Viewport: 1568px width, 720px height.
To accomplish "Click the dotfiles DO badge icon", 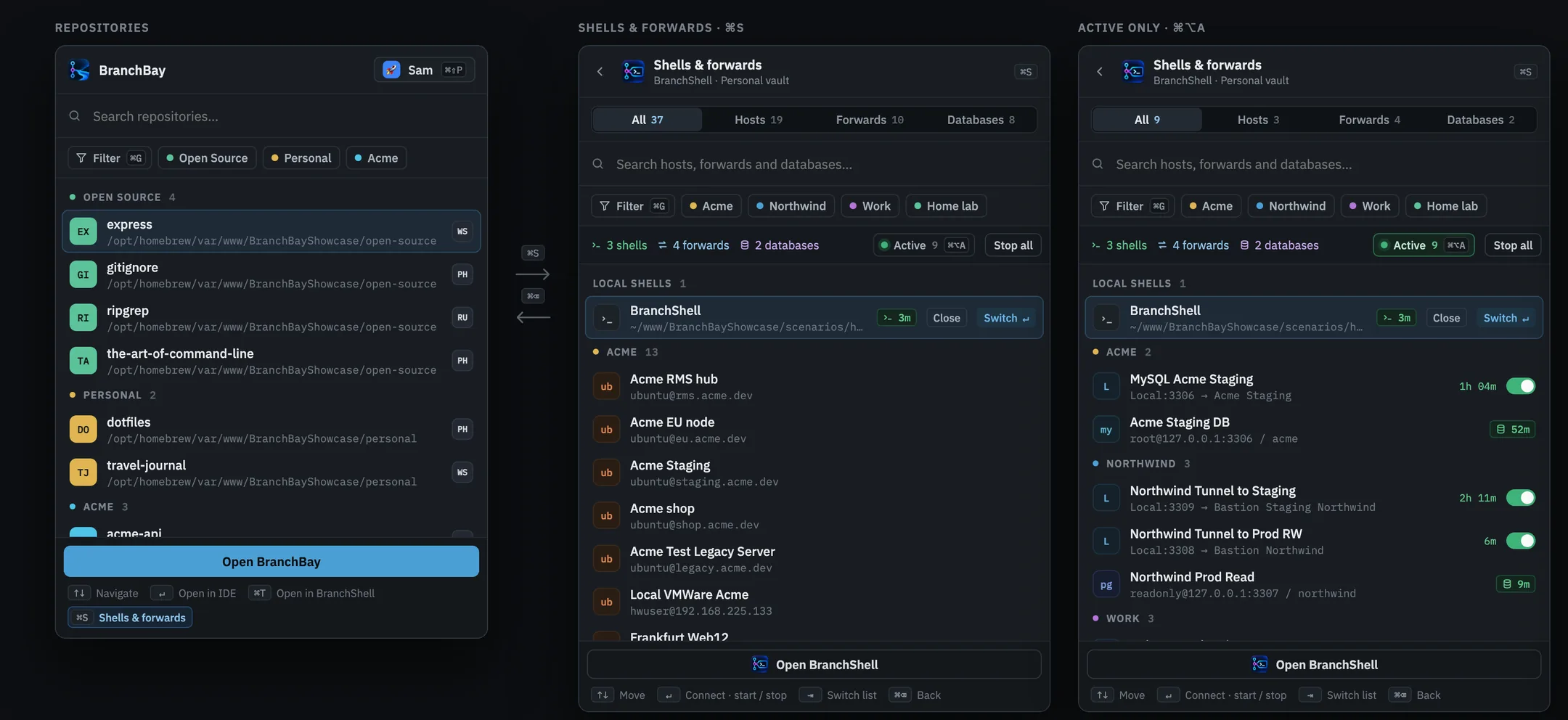I will [83, 429].
